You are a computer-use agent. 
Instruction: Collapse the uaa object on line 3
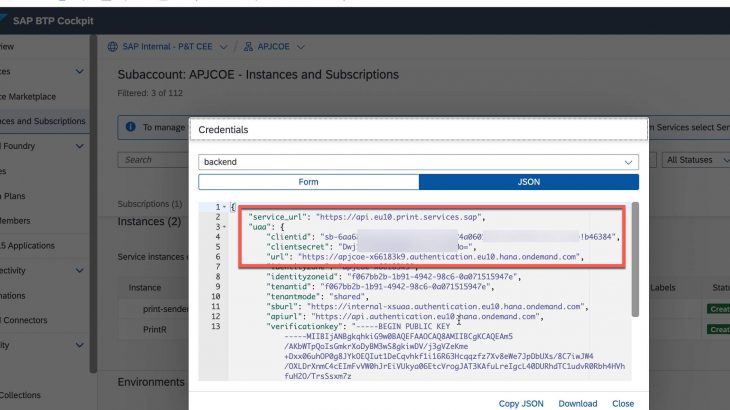pos(224,227)
